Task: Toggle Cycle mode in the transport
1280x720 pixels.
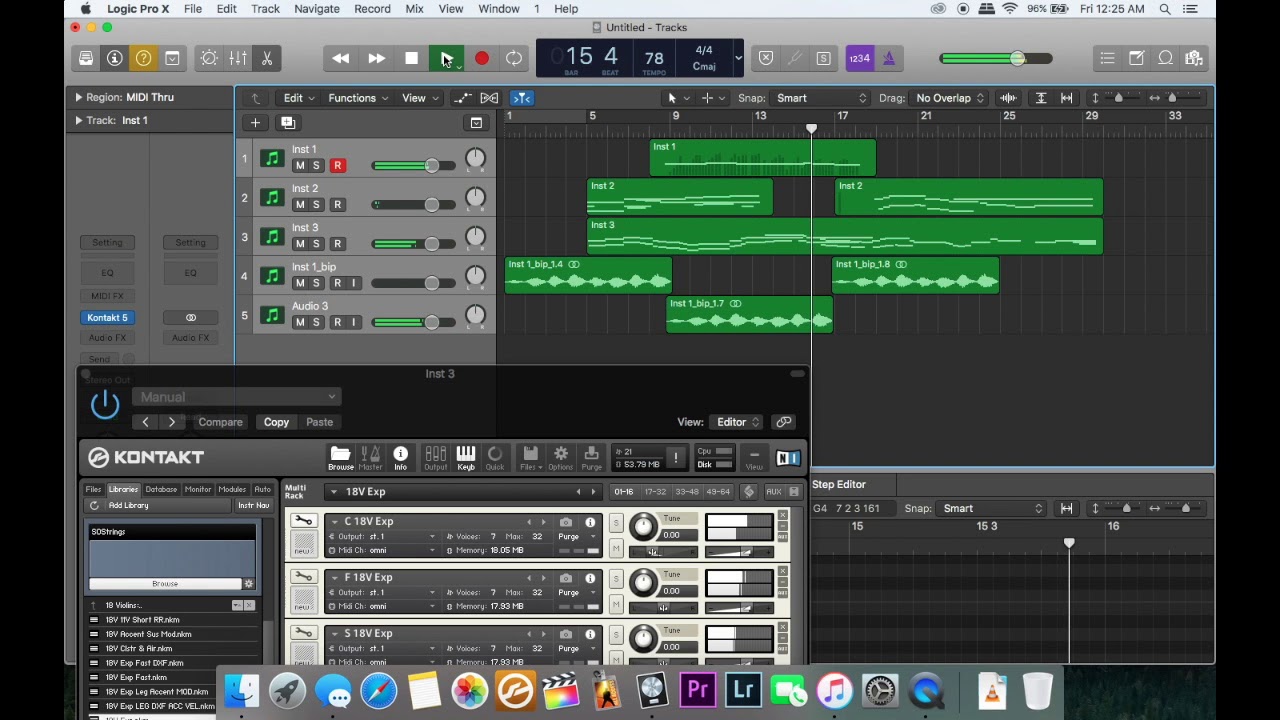Action: pos(514,58)
